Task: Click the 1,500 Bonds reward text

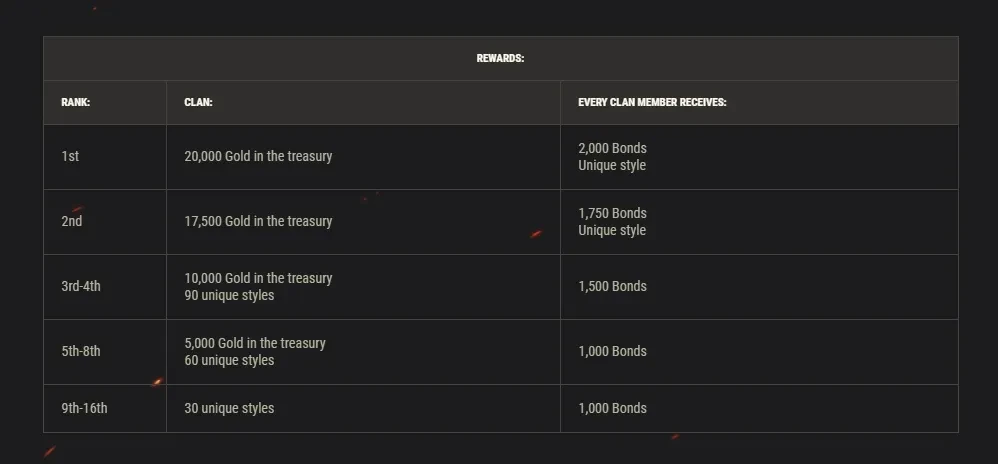Action: pos(612,286)
